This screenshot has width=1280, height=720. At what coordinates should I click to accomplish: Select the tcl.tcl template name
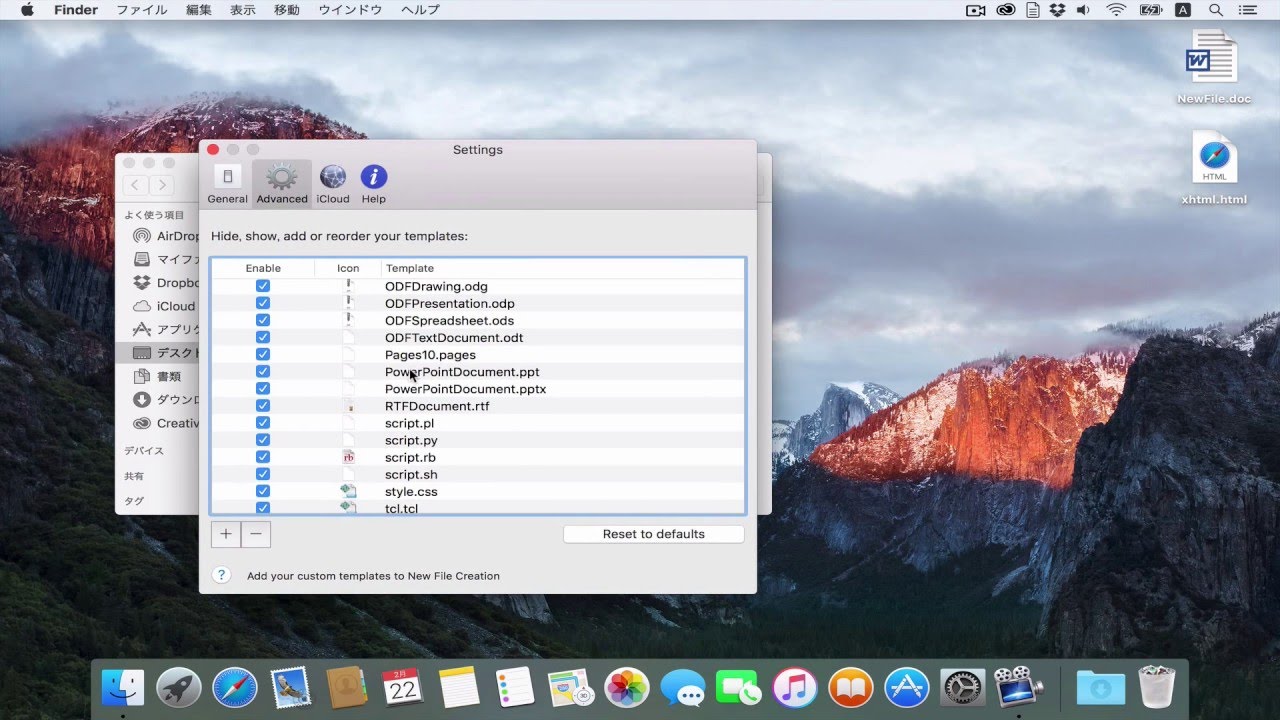coord(401,508)
